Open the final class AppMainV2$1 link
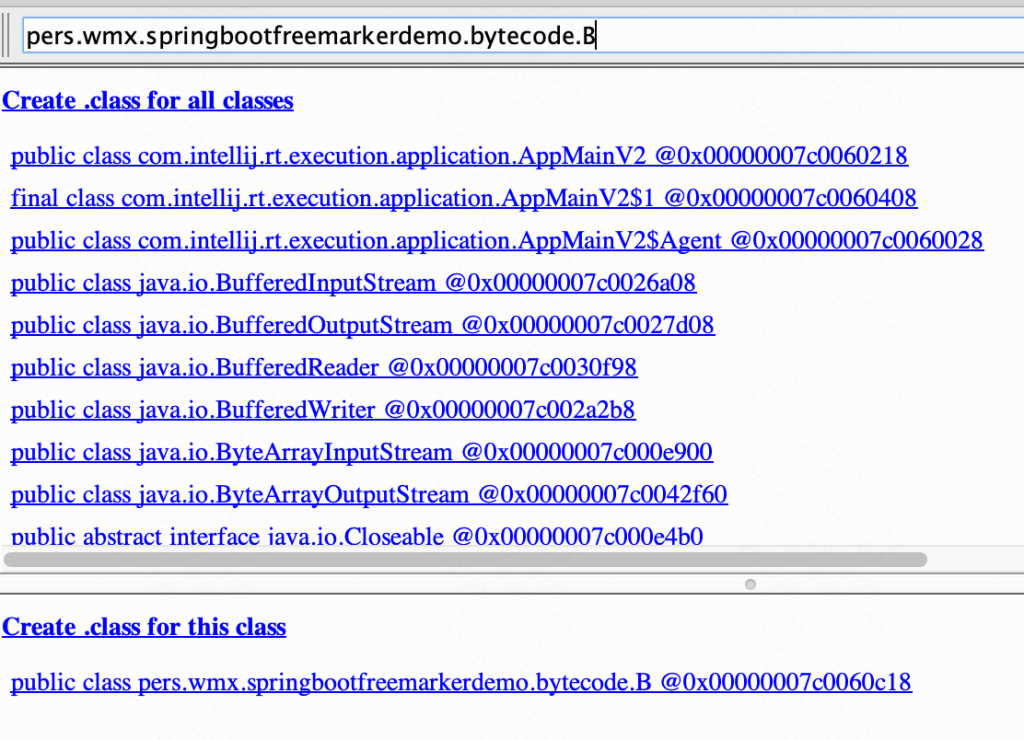This screenshot has height=740, width=1024. click(x=463, y=198)
